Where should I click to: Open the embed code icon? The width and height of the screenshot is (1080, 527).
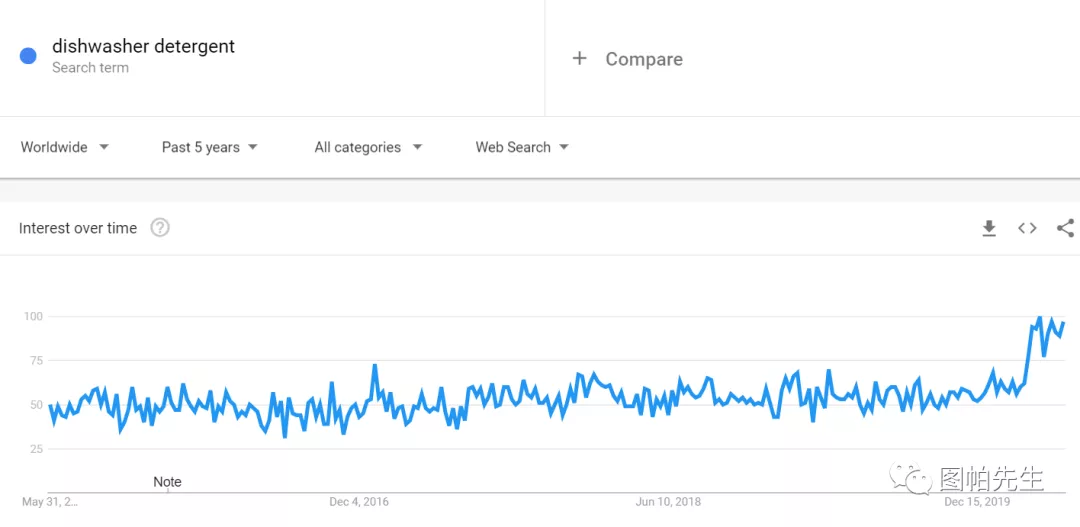pos(1027,228)
